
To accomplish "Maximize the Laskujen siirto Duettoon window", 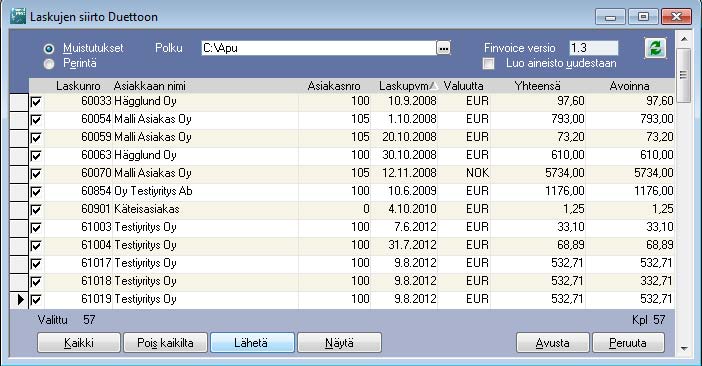I will pos(643,17).
